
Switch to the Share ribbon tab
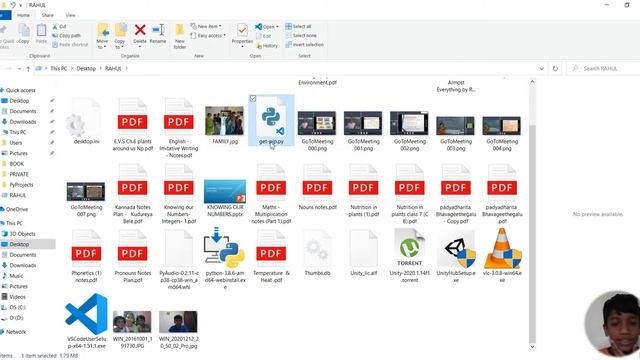[x=47, y=15]
